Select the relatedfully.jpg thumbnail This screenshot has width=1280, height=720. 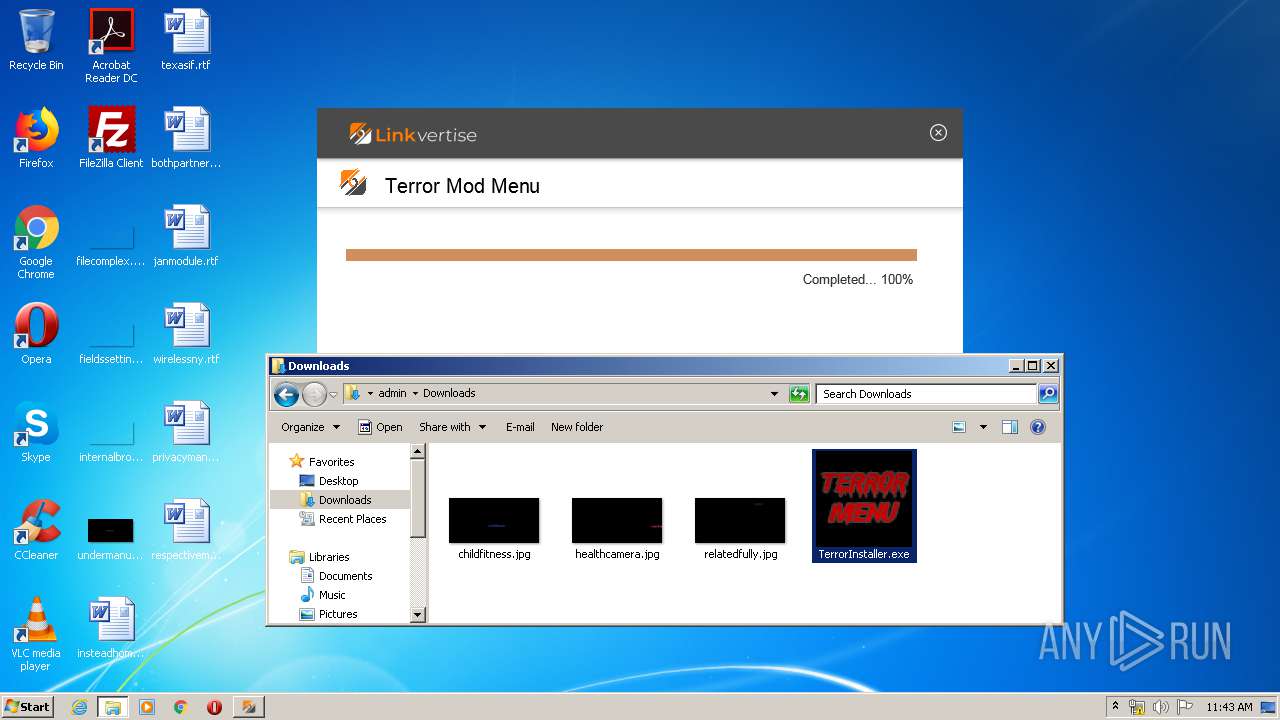(740, 529)
